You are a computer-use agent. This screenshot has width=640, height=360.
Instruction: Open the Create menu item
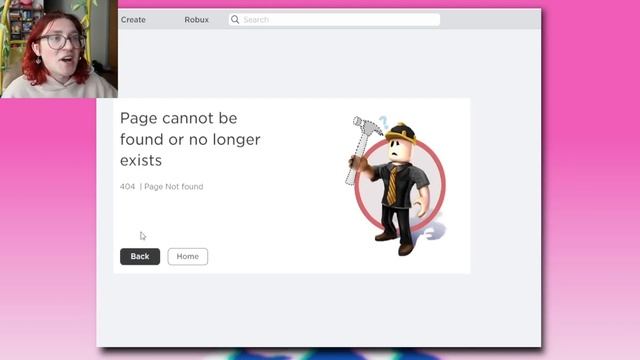point(133,20)
